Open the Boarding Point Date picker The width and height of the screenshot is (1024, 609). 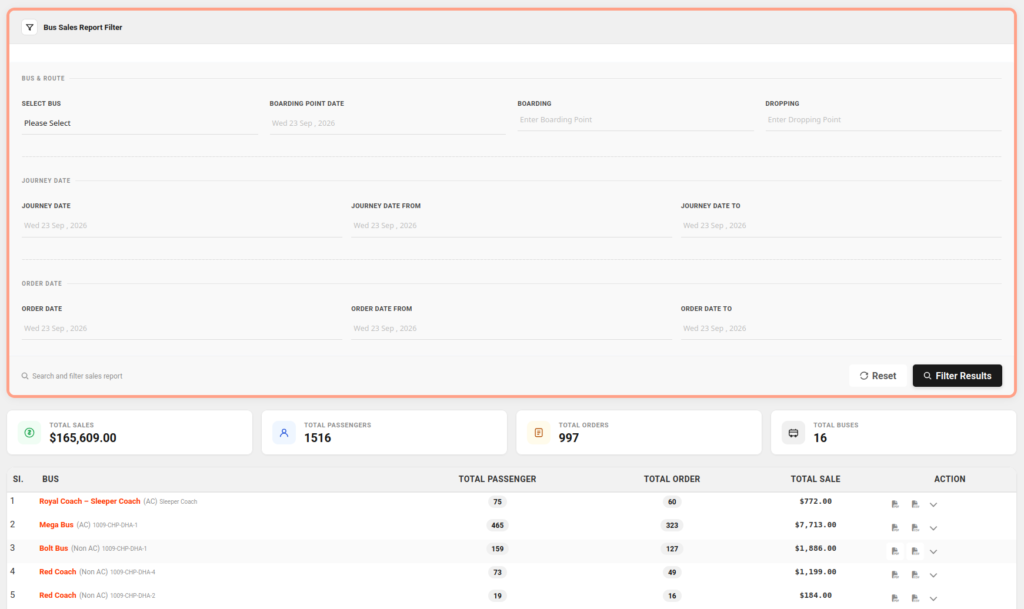pos(387,123)
